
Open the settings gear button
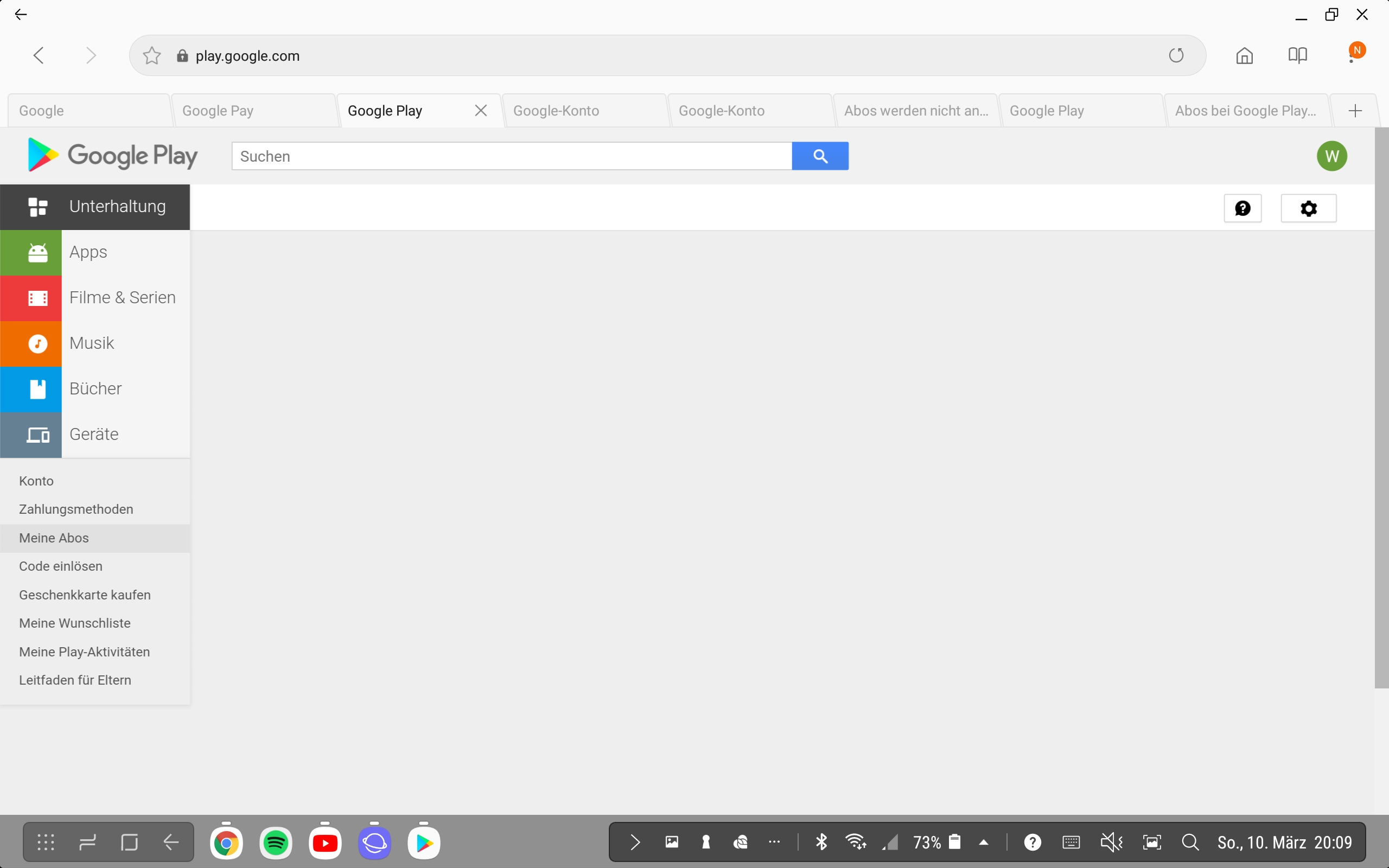tap(1309, 208)
